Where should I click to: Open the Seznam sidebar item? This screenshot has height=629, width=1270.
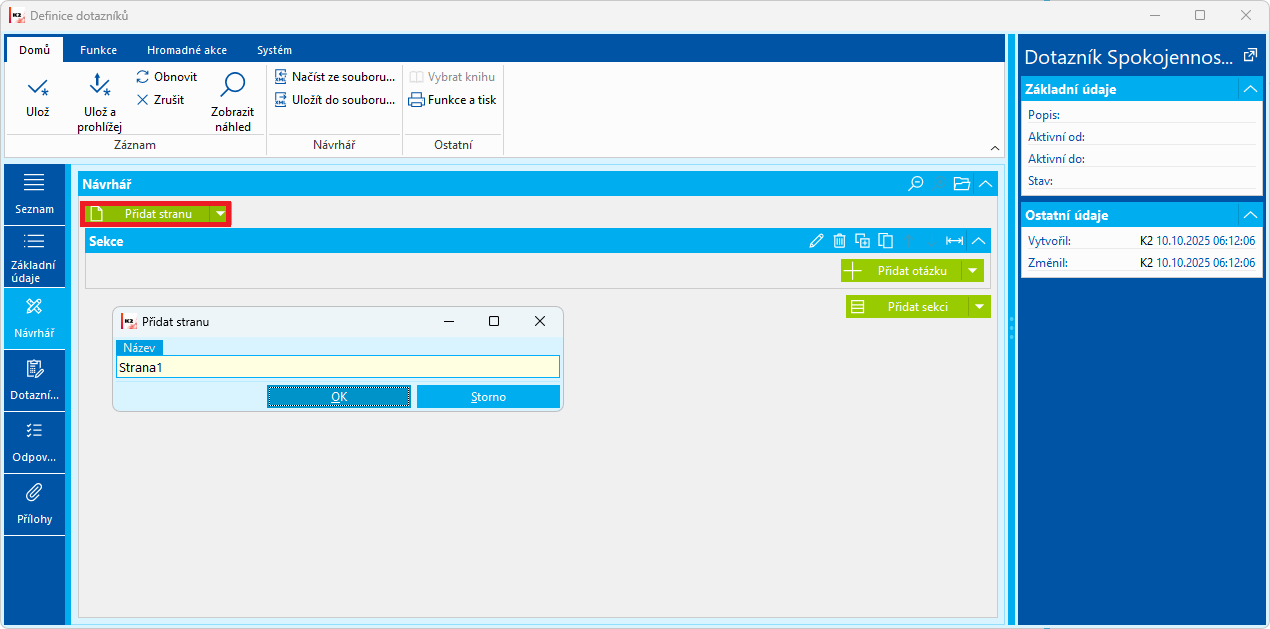35,194
